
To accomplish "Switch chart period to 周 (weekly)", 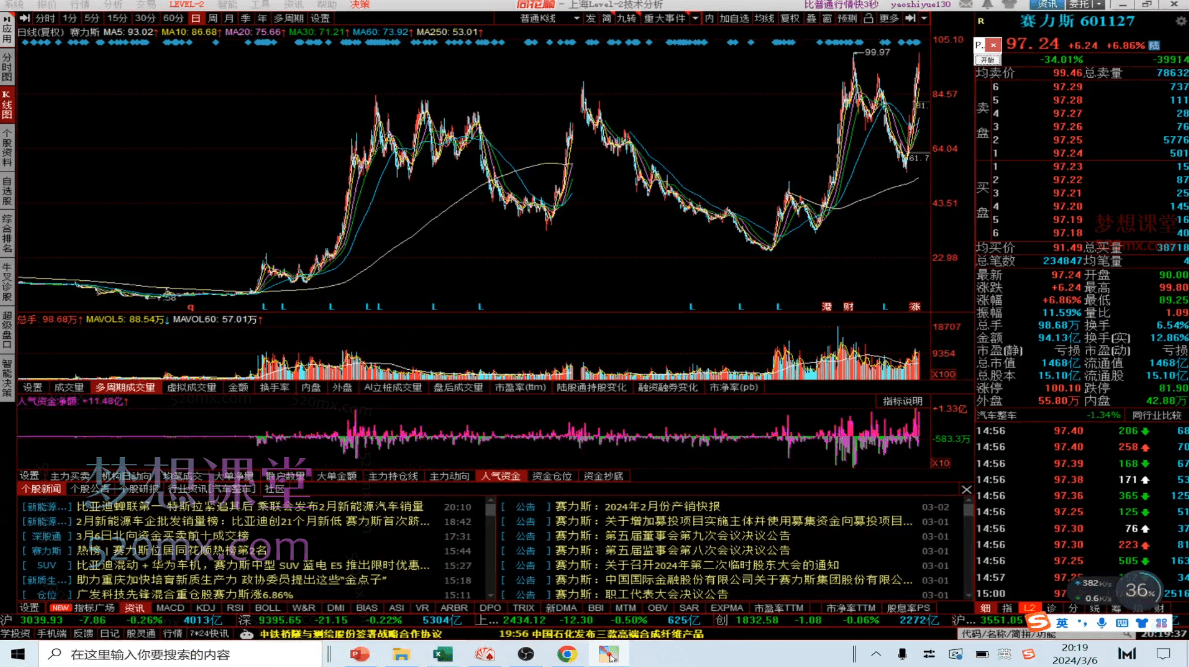I will 213,18.
